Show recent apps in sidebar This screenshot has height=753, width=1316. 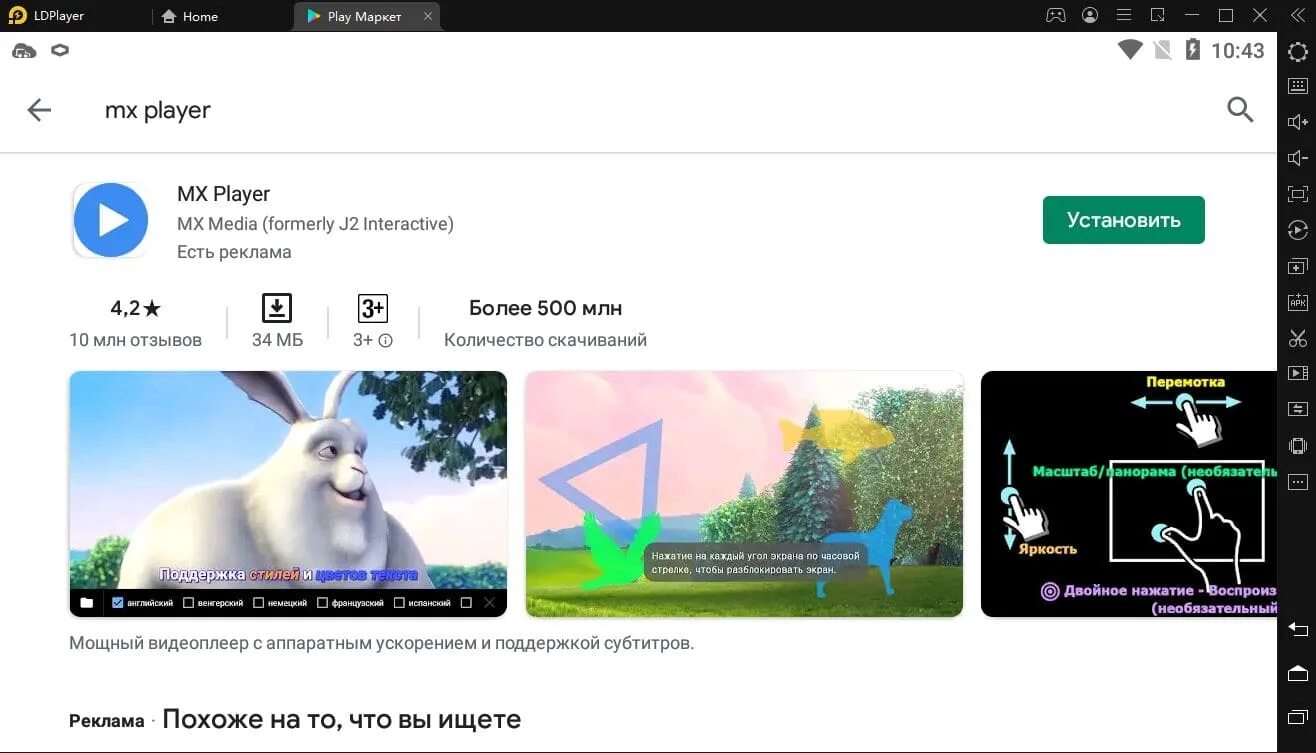click(1297, 716)
